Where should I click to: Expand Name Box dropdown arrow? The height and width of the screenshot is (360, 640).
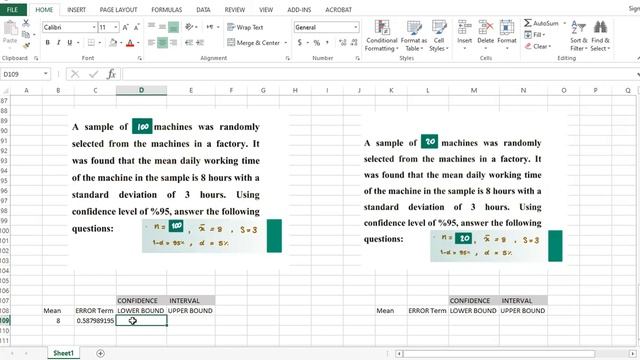(46, 74)
